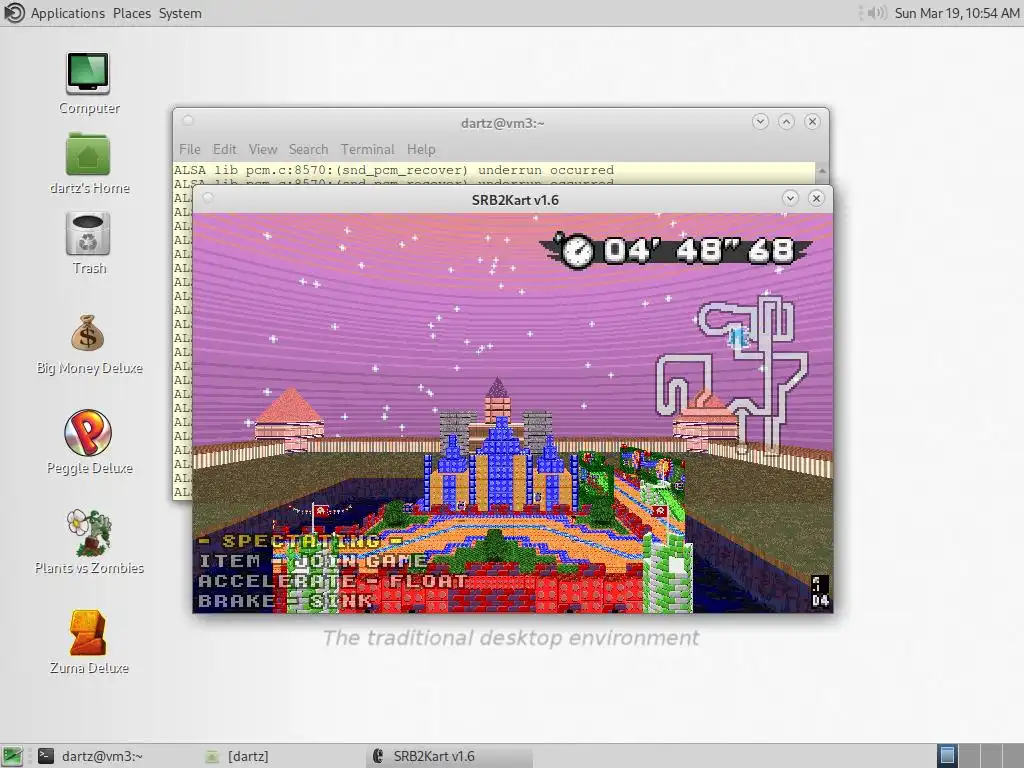
Task: Open the terminal Search menu
Action: (308, 150)
